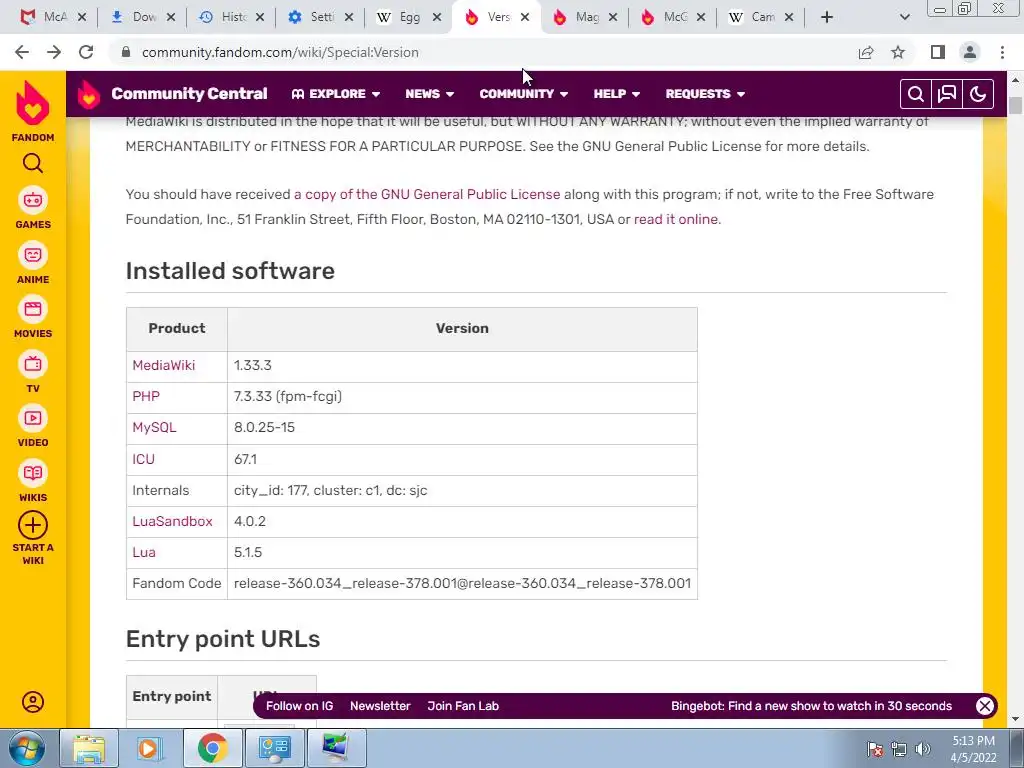The height and width of the screenshot is (768, 1024).
Task: Close the active Version tab
Action: pyautogui.click(x=525, y=17)
